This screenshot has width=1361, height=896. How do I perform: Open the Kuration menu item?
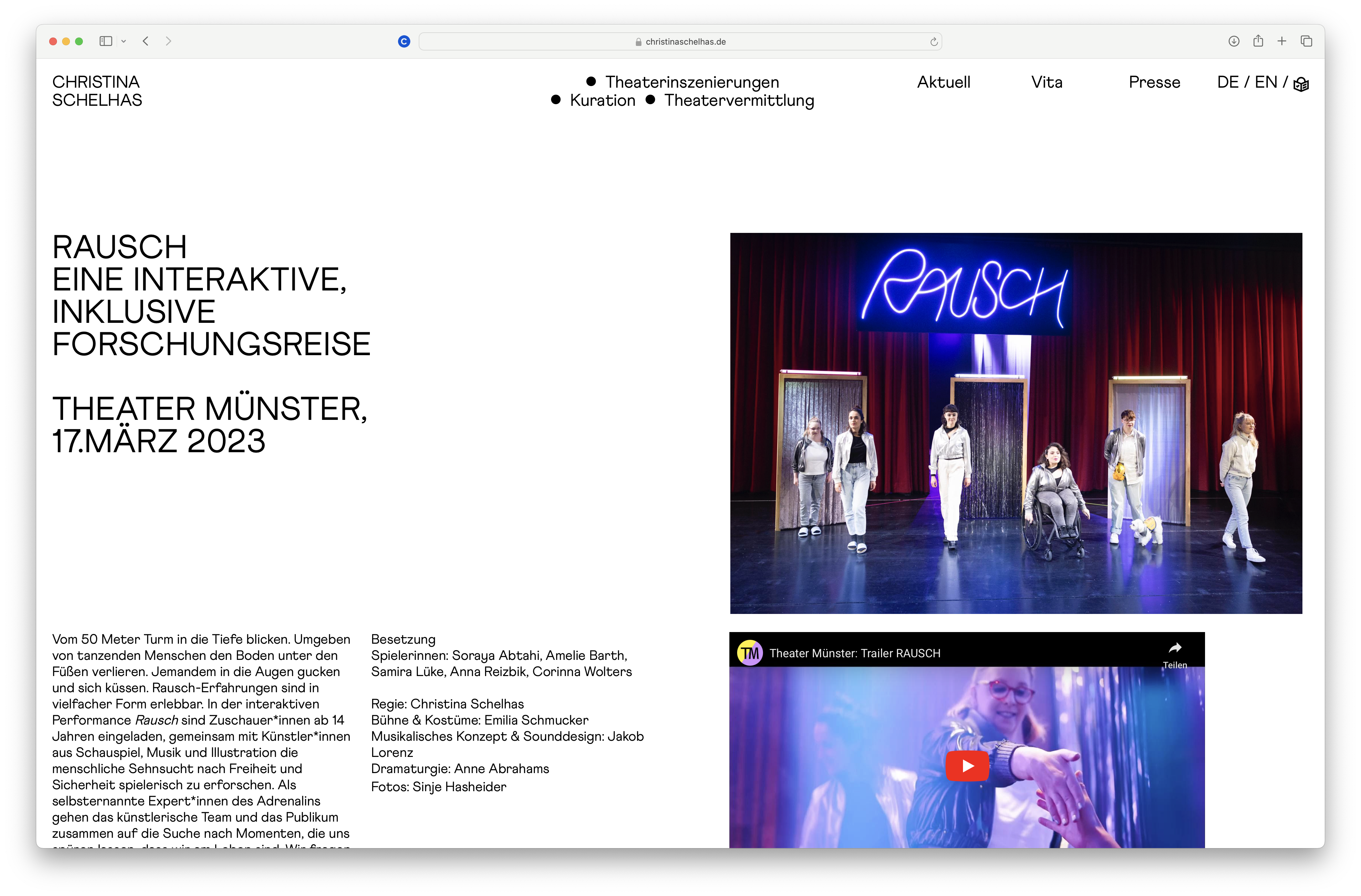(x=602, y=101)
